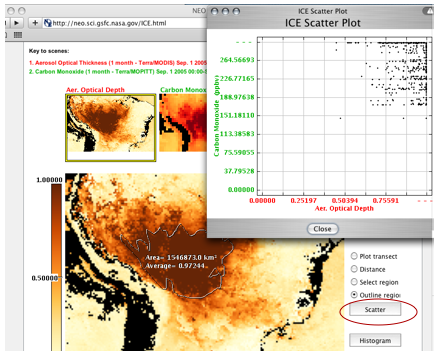Open the Histogram button
The image size is (441, 361).
tap(375, 340)
